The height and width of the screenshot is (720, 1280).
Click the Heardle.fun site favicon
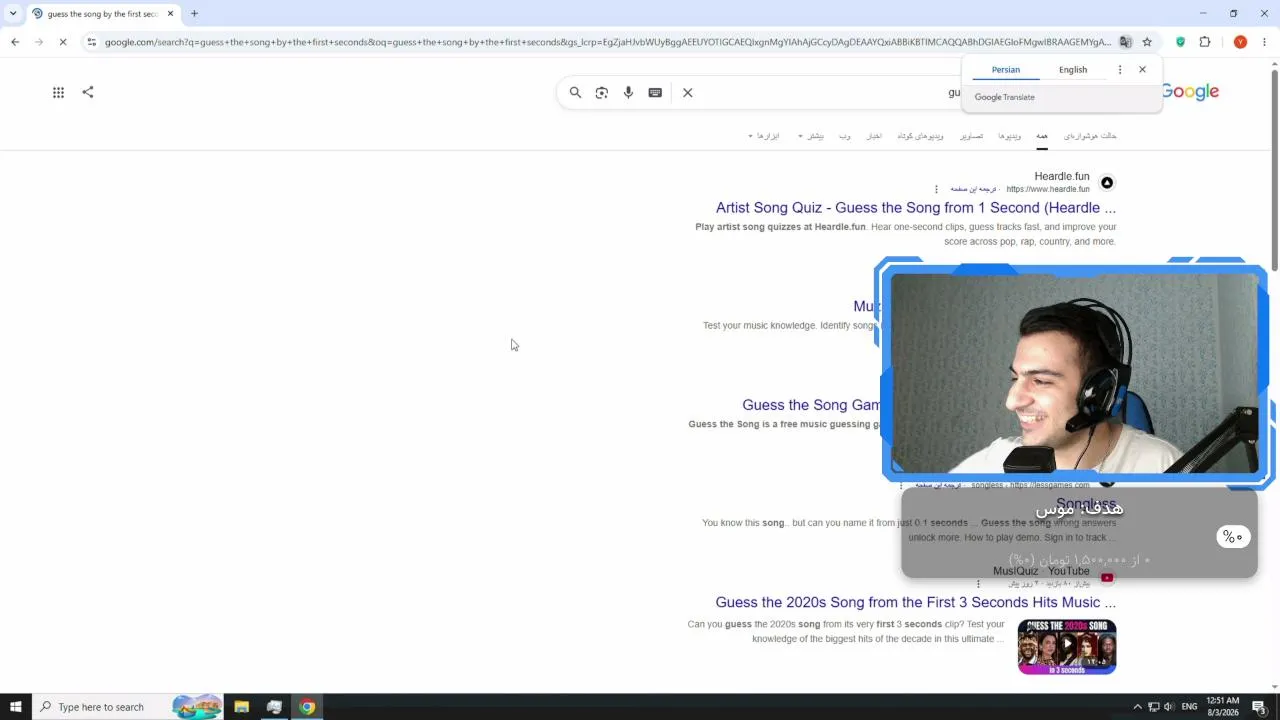pyautogui.click(x=1107, y=183)
